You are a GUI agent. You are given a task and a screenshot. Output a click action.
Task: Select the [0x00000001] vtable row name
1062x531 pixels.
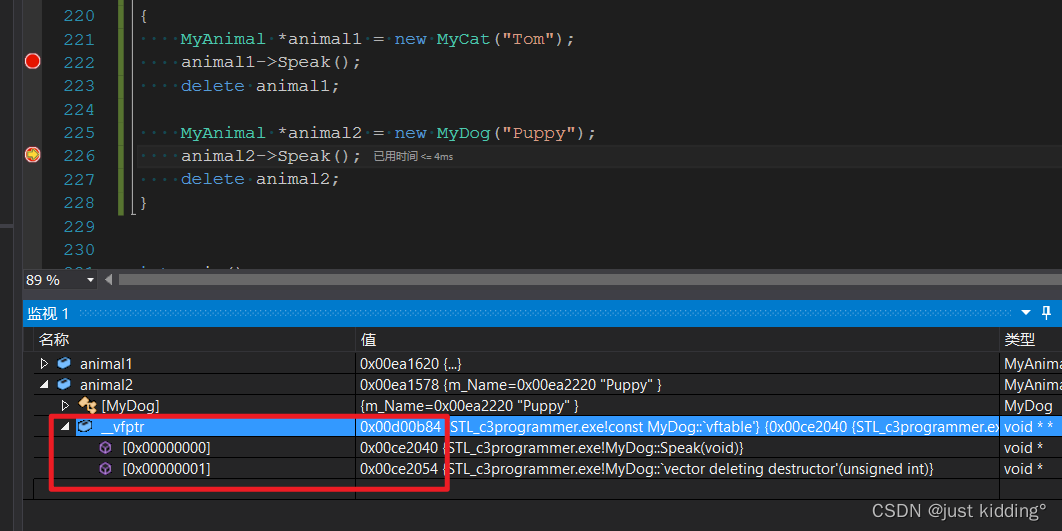(166, 469)
